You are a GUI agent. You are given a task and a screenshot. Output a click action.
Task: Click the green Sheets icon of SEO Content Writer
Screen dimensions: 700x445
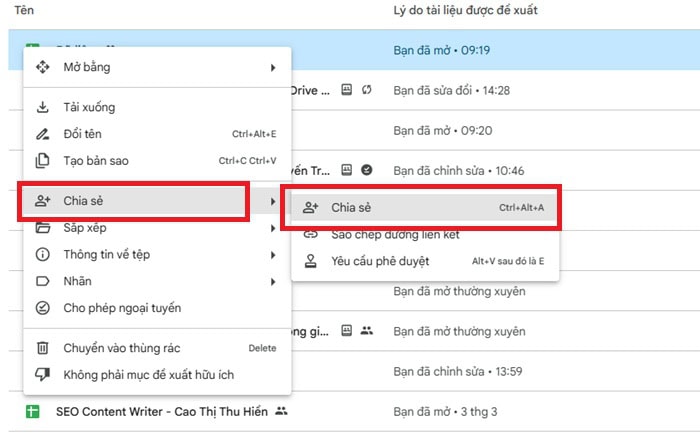click(33, 411)
